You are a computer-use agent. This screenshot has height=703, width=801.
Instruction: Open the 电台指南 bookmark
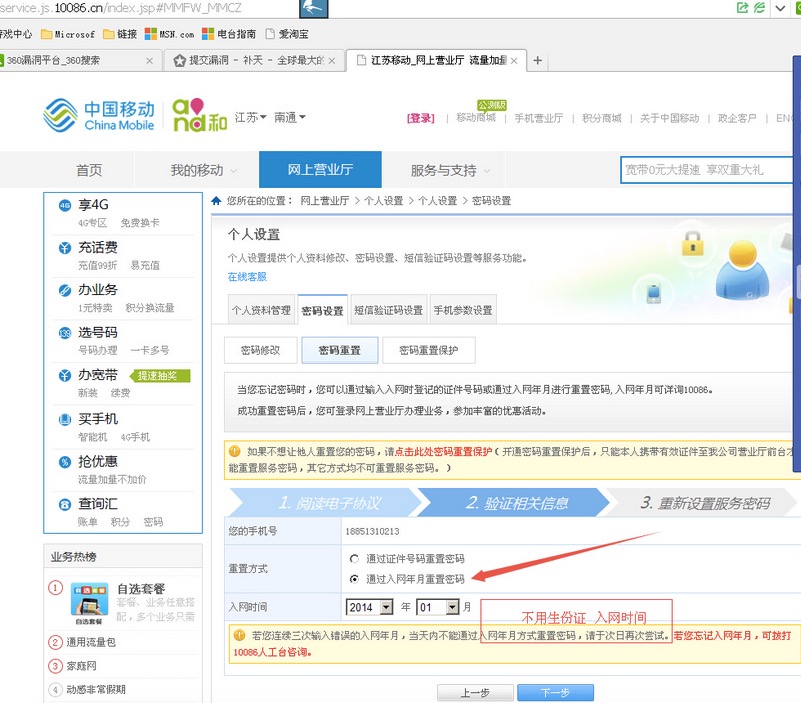coord(229,34)
